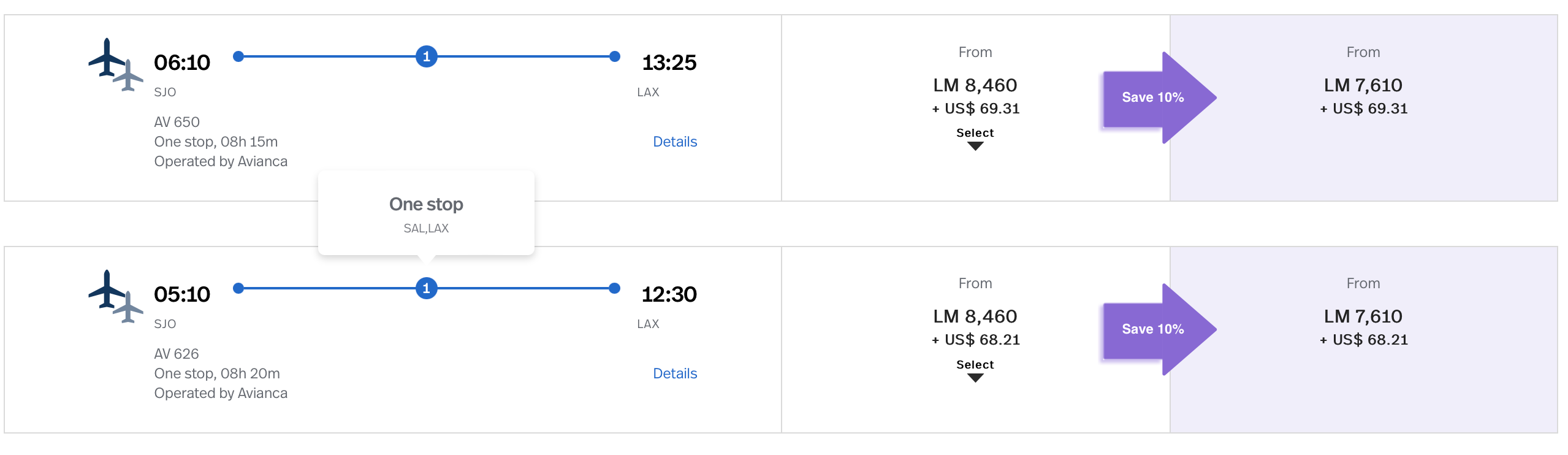Choose the LM 7,610 + US$ 68.21 discounted fare
Screen dimensions: 1568x455
coord(1363,327)
